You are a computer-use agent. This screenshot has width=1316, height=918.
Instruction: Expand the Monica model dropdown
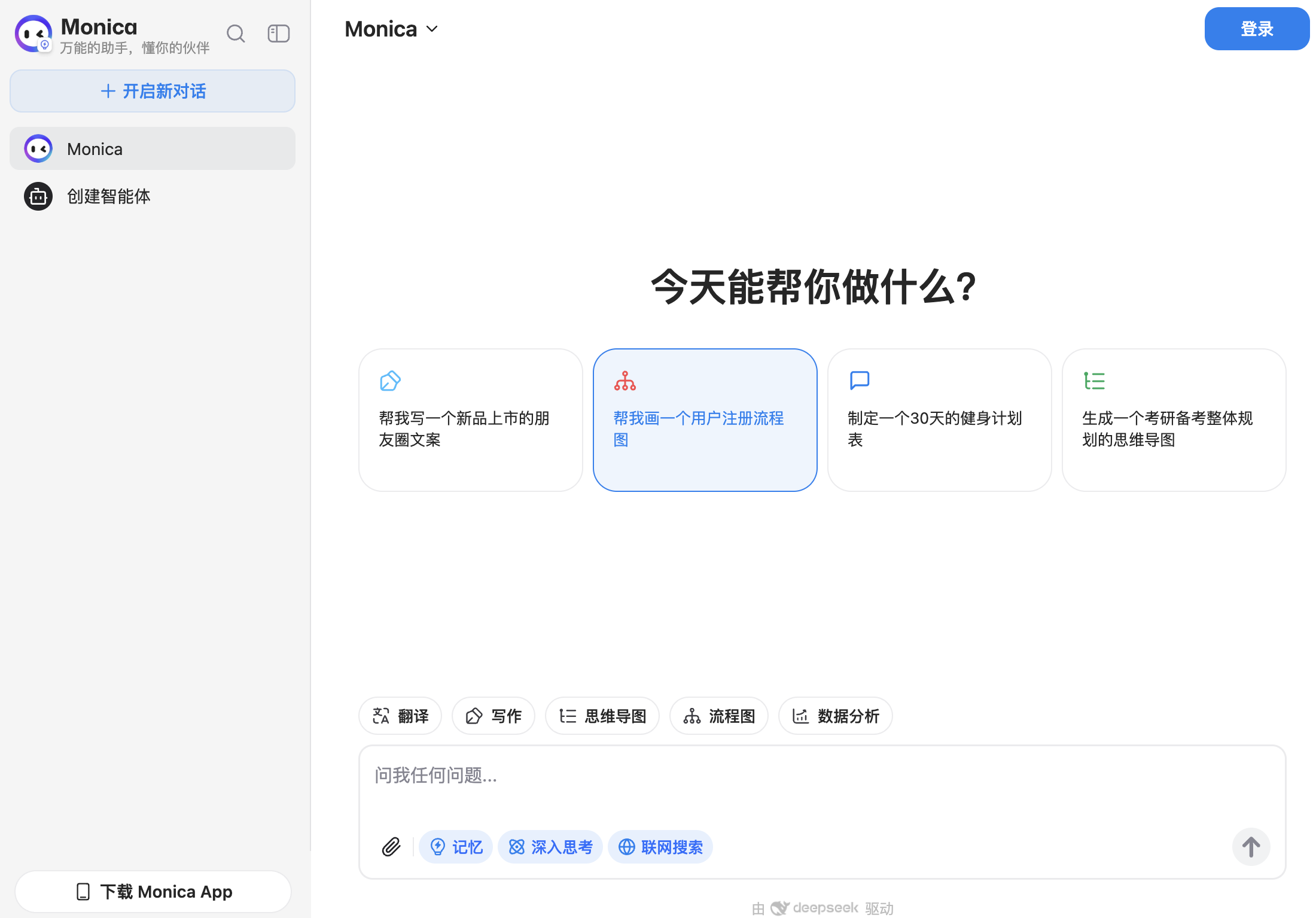click(392, 29)
